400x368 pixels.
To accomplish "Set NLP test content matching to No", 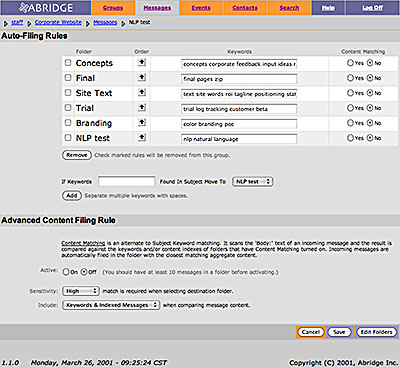I will point(370,138).
